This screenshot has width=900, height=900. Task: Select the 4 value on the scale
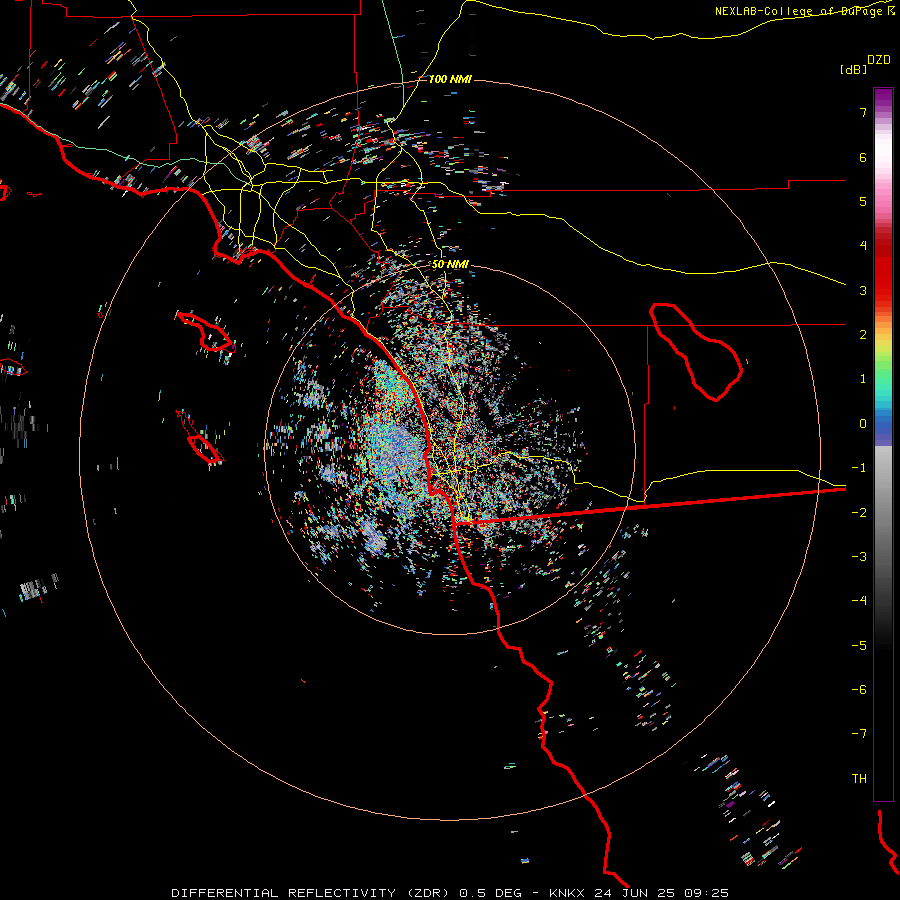pos(863,246)
